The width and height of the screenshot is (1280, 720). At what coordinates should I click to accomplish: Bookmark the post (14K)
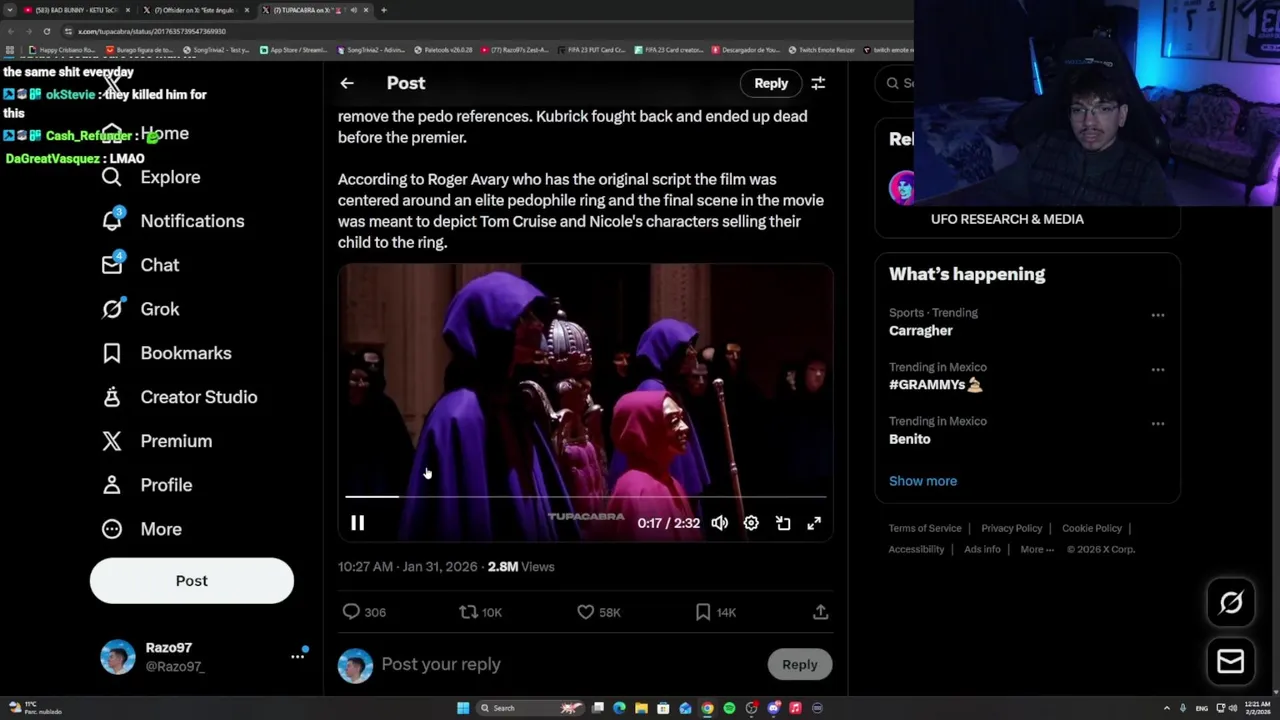click(715, 612)
